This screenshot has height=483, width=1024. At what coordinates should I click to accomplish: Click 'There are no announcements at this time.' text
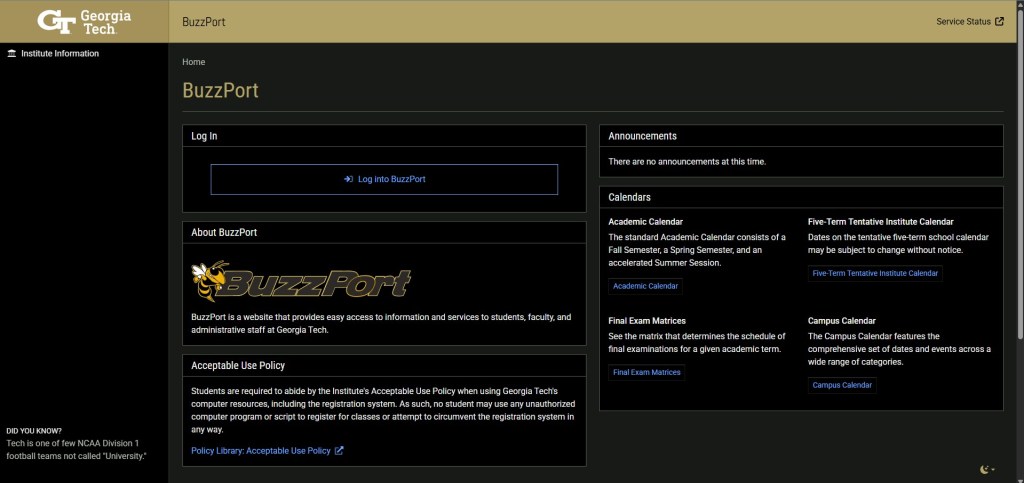click(x=687, y=161)
